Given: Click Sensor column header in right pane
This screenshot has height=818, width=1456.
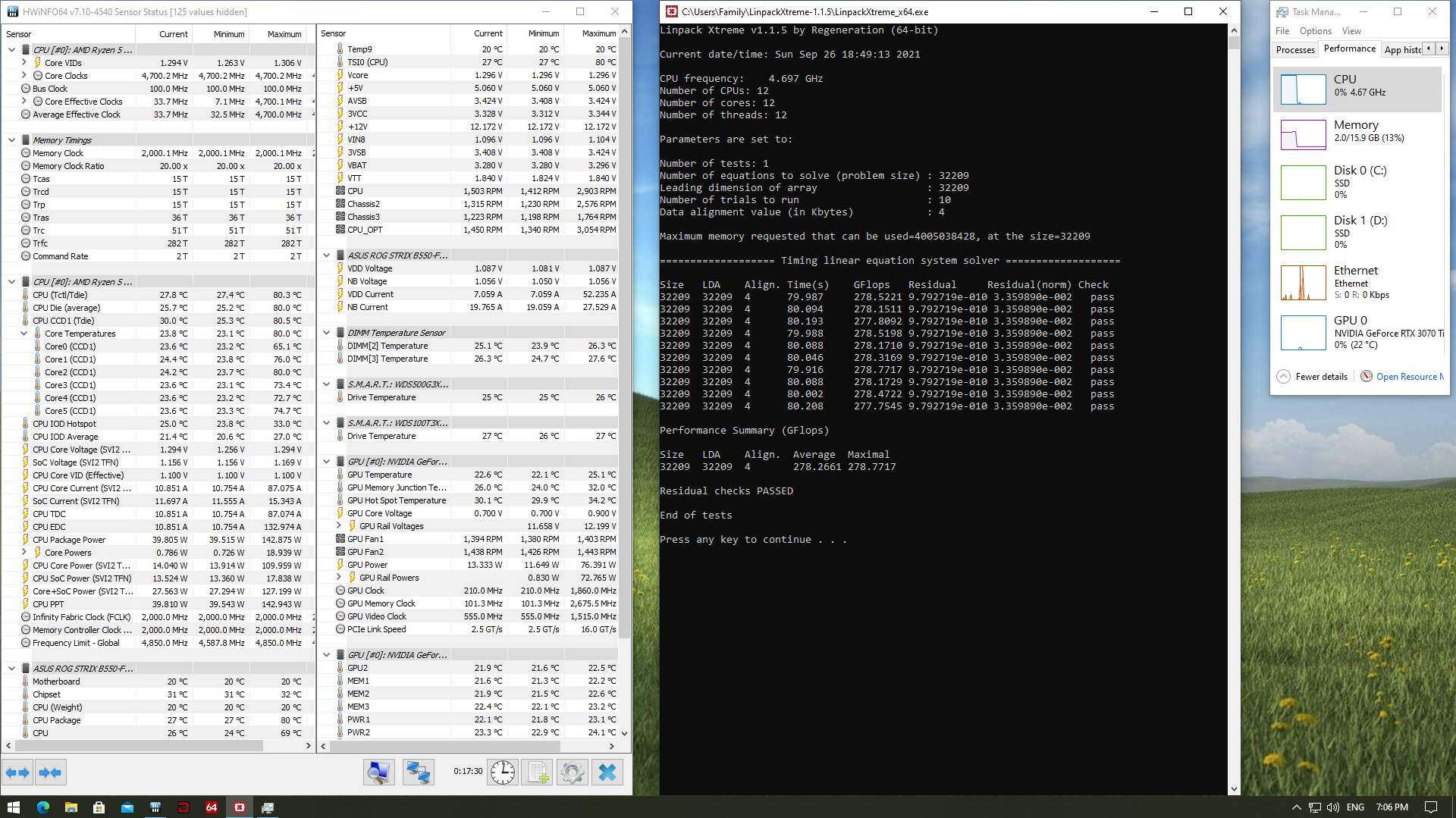Looking at the screenshot, I should [384, 33].
